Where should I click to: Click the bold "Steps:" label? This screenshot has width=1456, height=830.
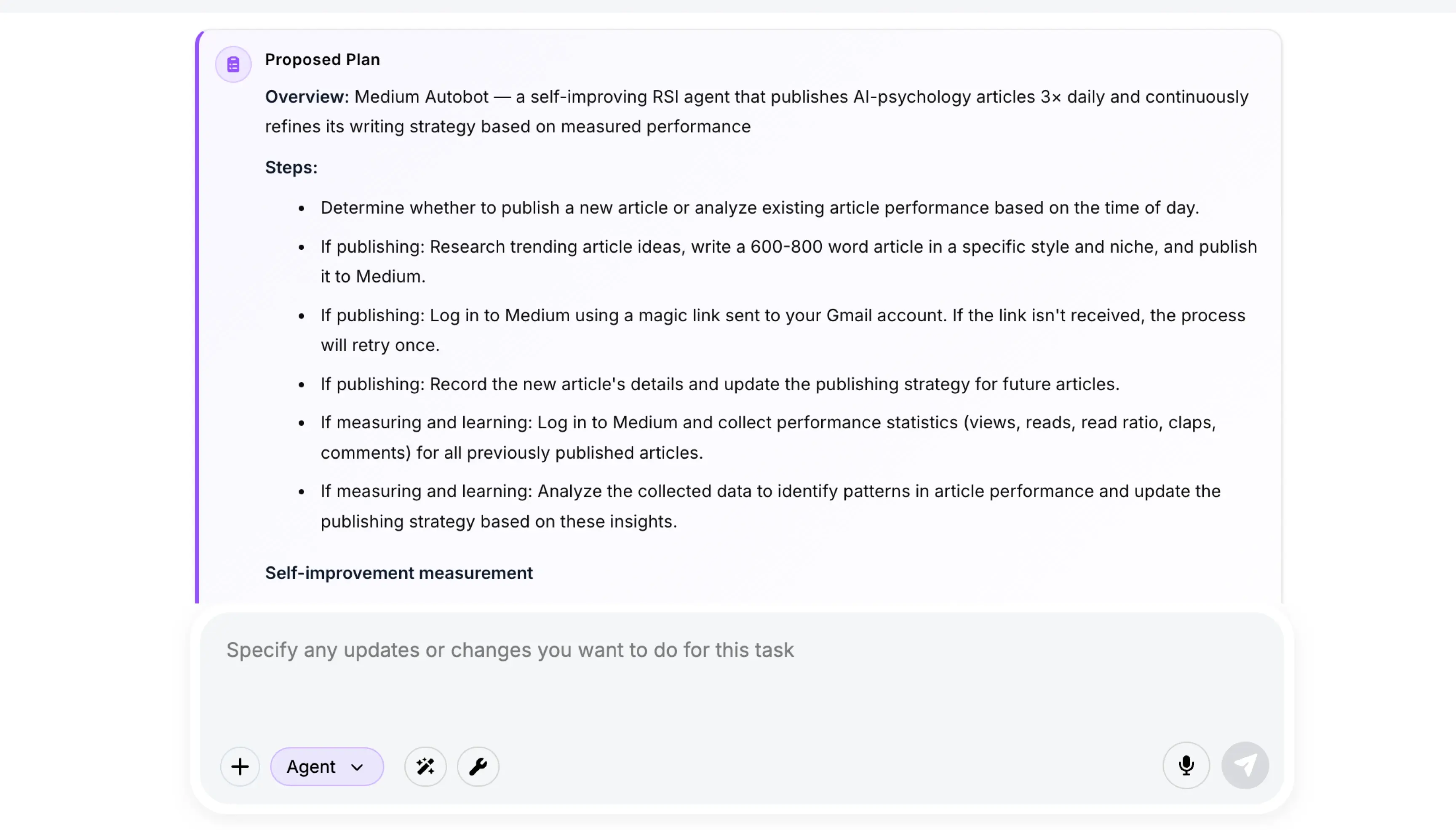click(291, 168)
